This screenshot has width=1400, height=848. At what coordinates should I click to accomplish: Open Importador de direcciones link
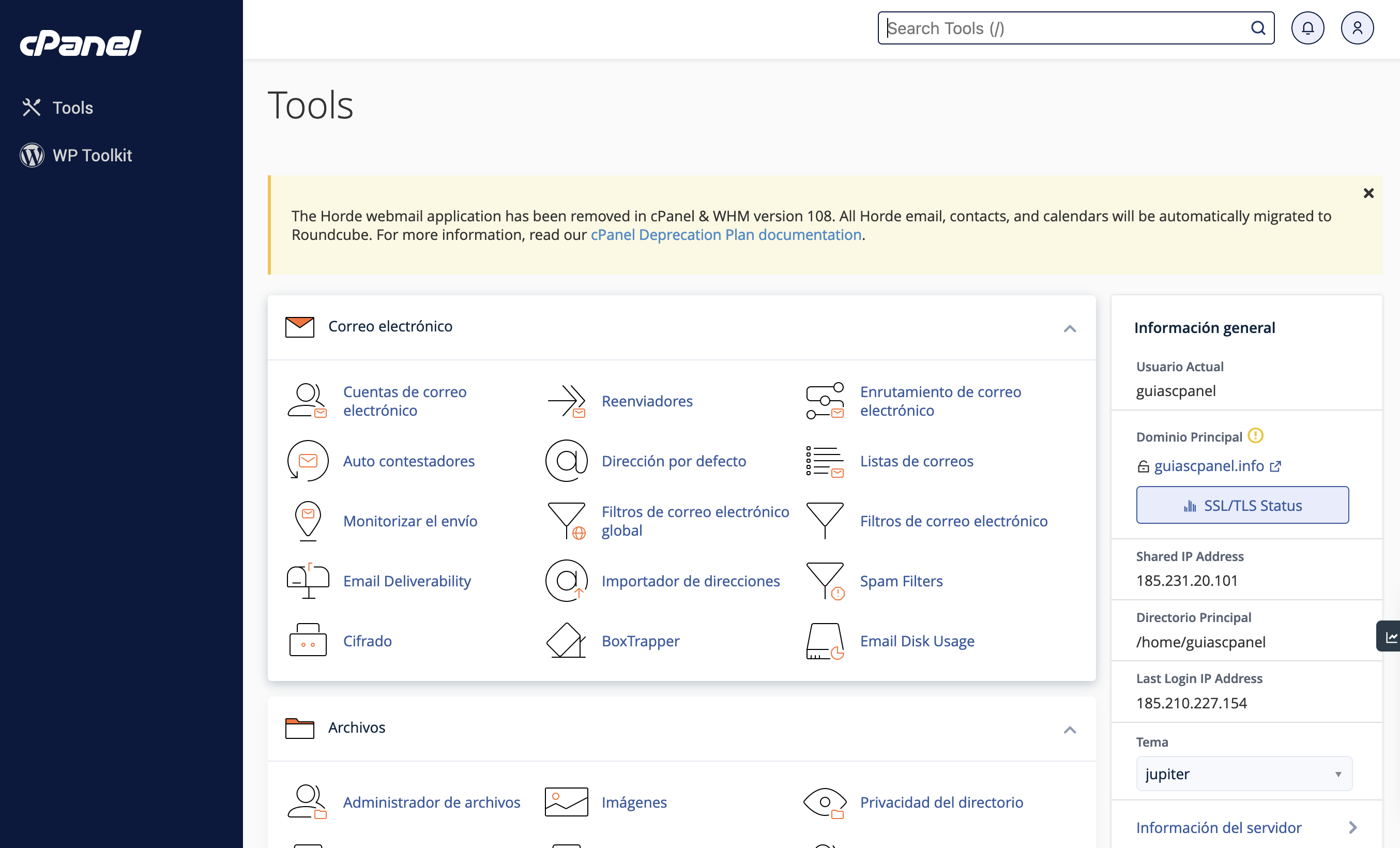pos(690,581)
